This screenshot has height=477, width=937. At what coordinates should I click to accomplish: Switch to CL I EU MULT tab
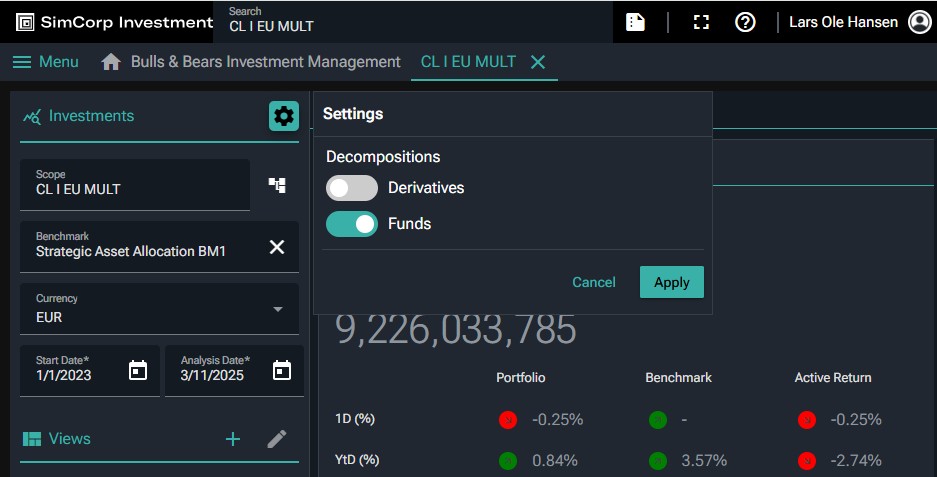468,62
